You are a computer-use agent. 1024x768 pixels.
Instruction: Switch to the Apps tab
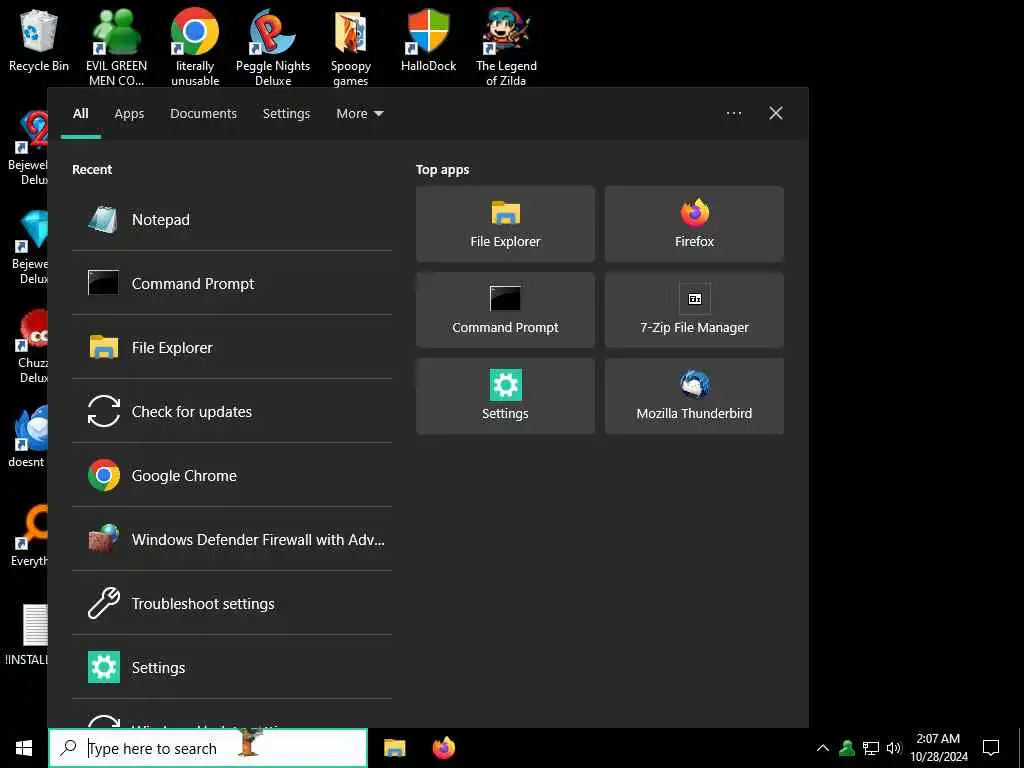pyautogui.click(x=129, y=114)
